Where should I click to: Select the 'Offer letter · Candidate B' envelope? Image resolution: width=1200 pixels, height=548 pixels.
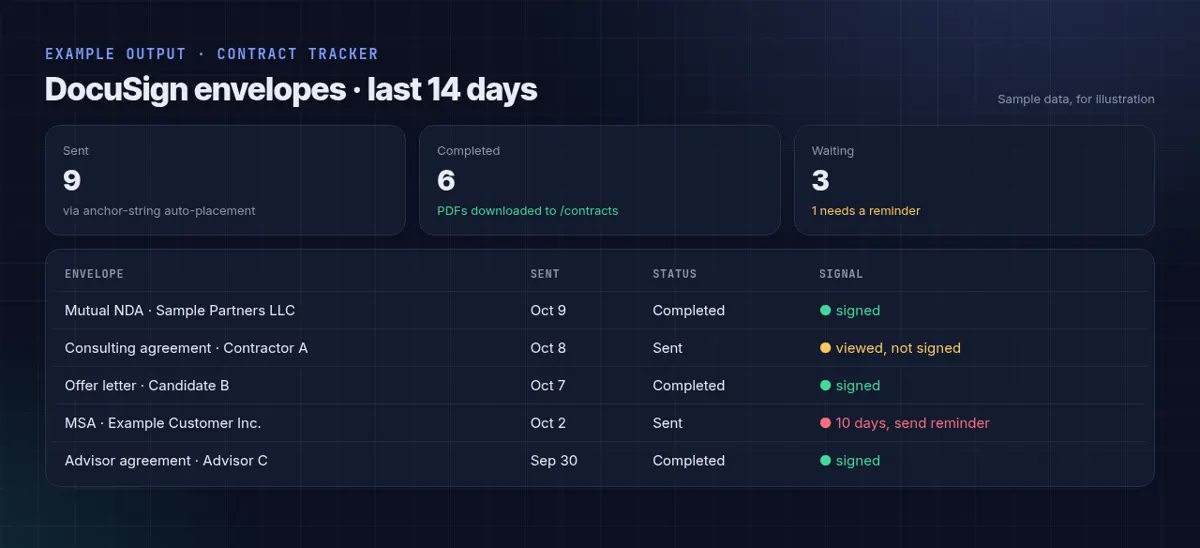tap(147, 385)
